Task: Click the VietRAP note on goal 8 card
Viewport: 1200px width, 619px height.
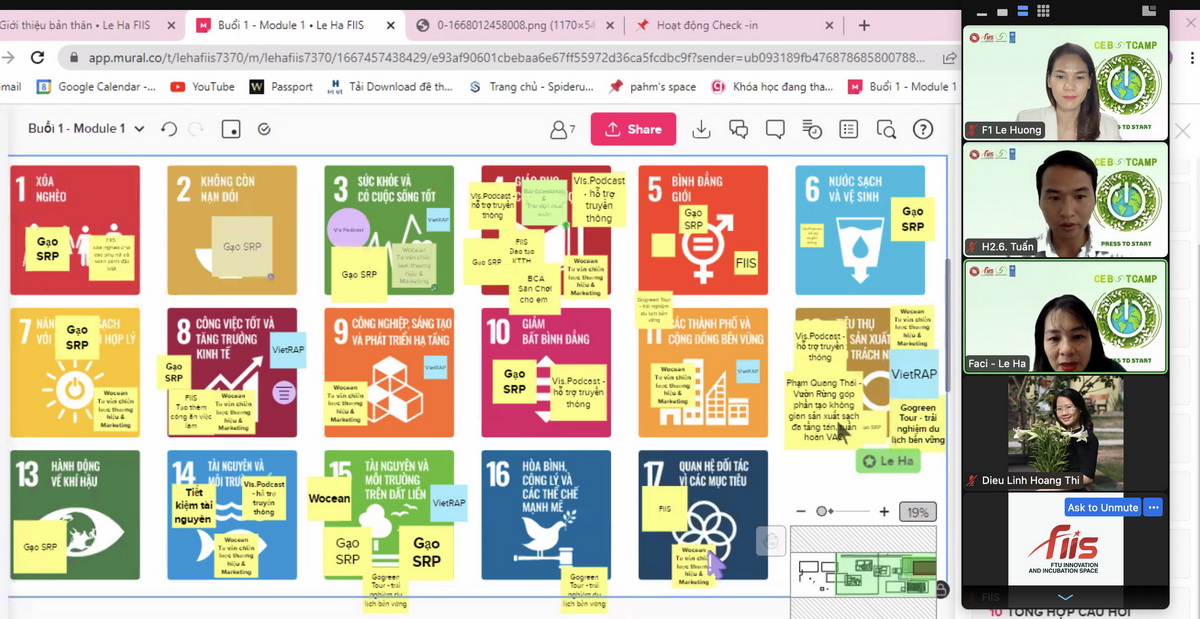Action: point(288,351)
